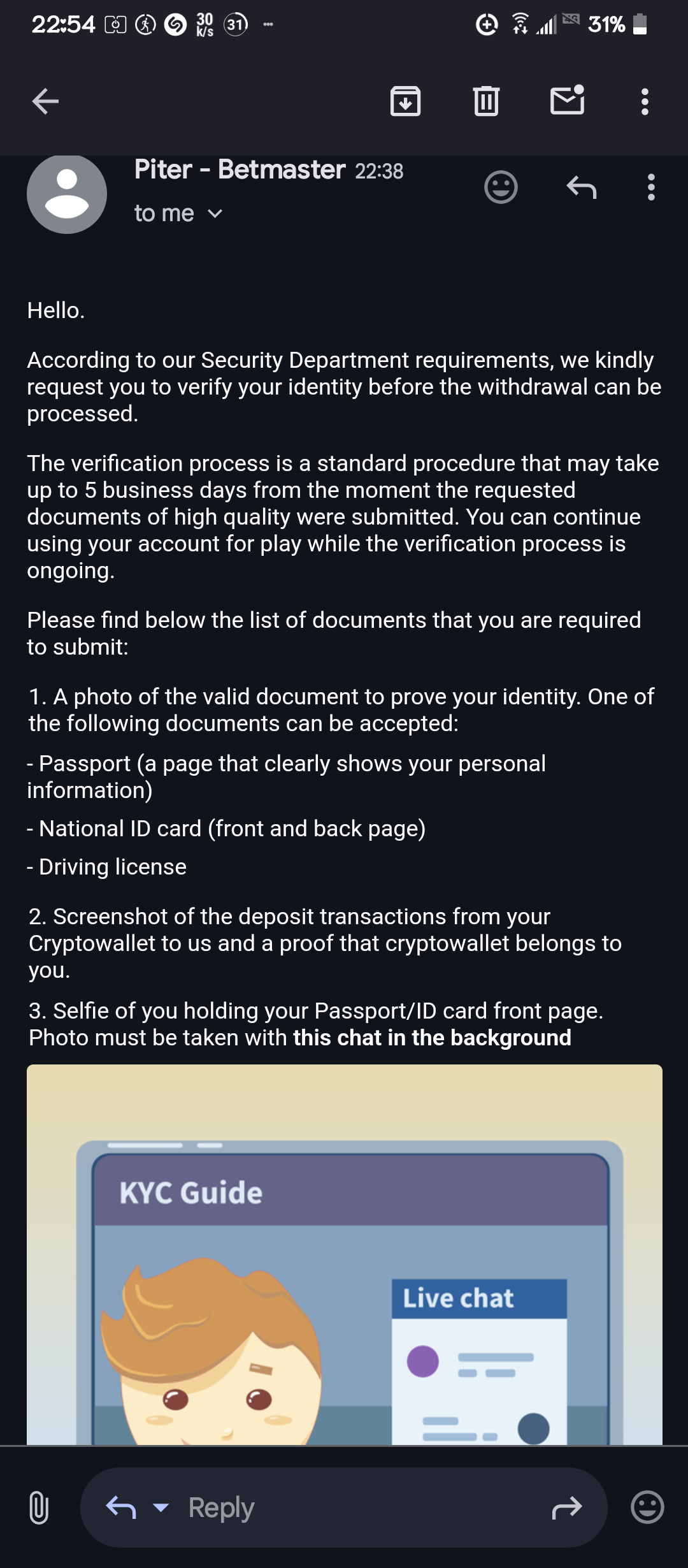This screenshot has height=1568, width=688.
Task: Tap the clock in the status bar
Action: [63, 25]
